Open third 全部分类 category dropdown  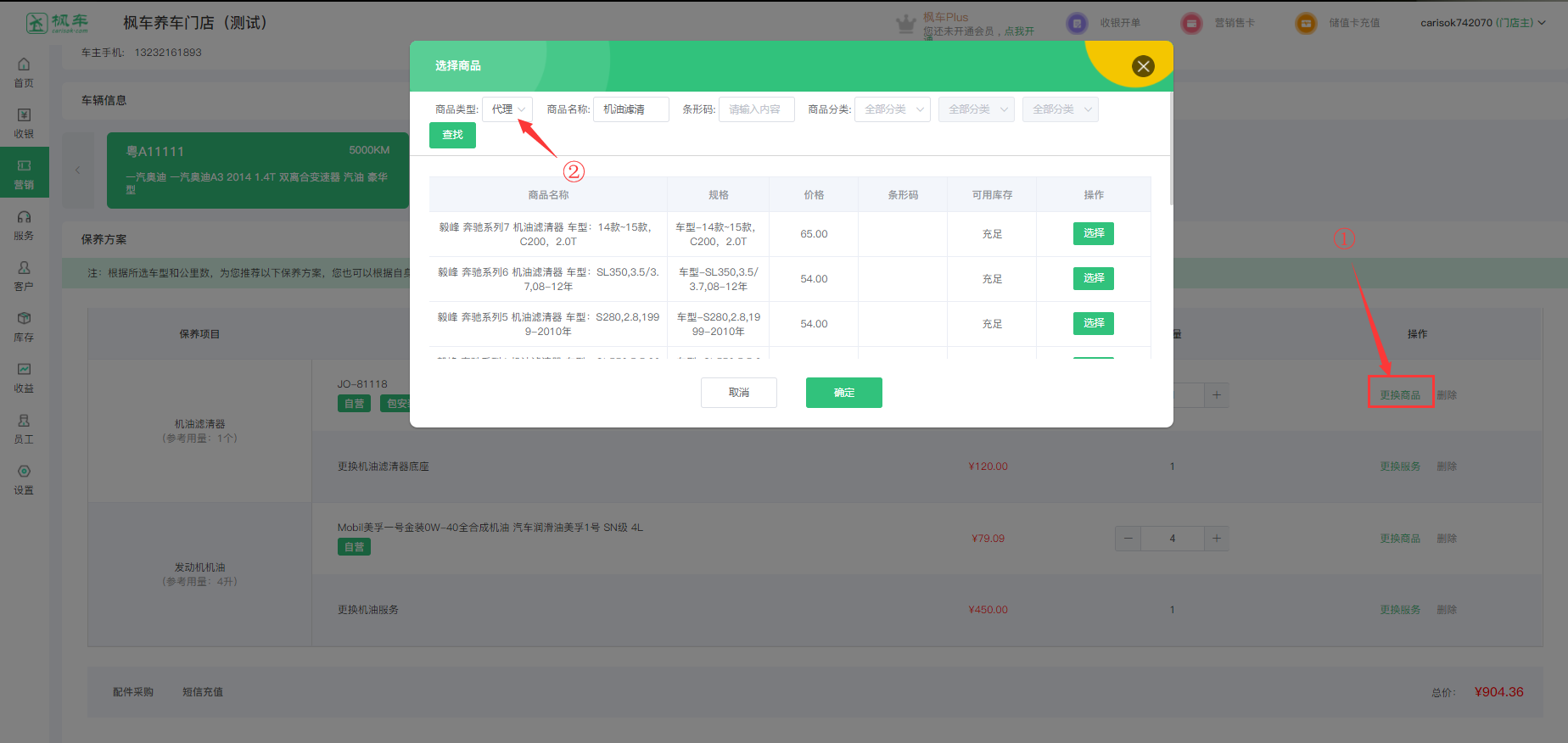tap(1061, 109)
